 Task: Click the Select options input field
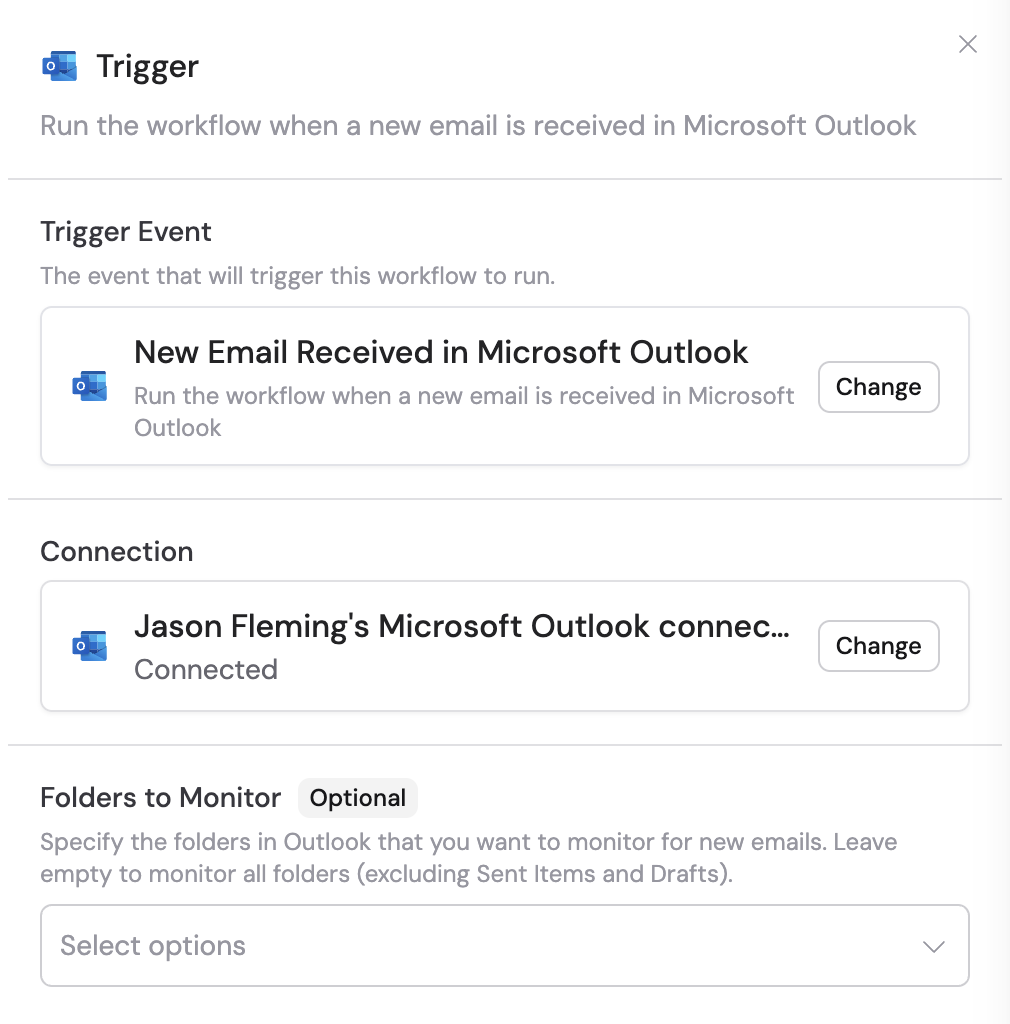[400, 945]
